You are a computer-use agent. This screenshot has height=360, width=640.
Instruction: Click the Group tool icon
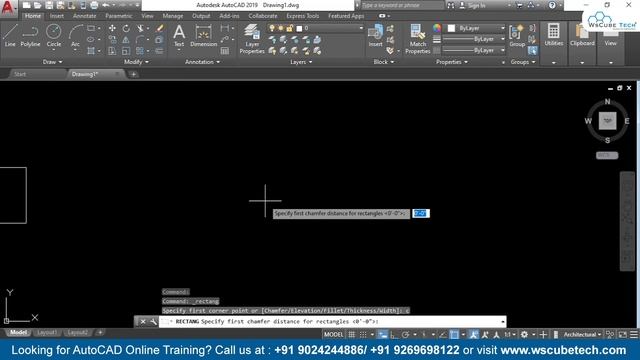(x=517, y=36)
